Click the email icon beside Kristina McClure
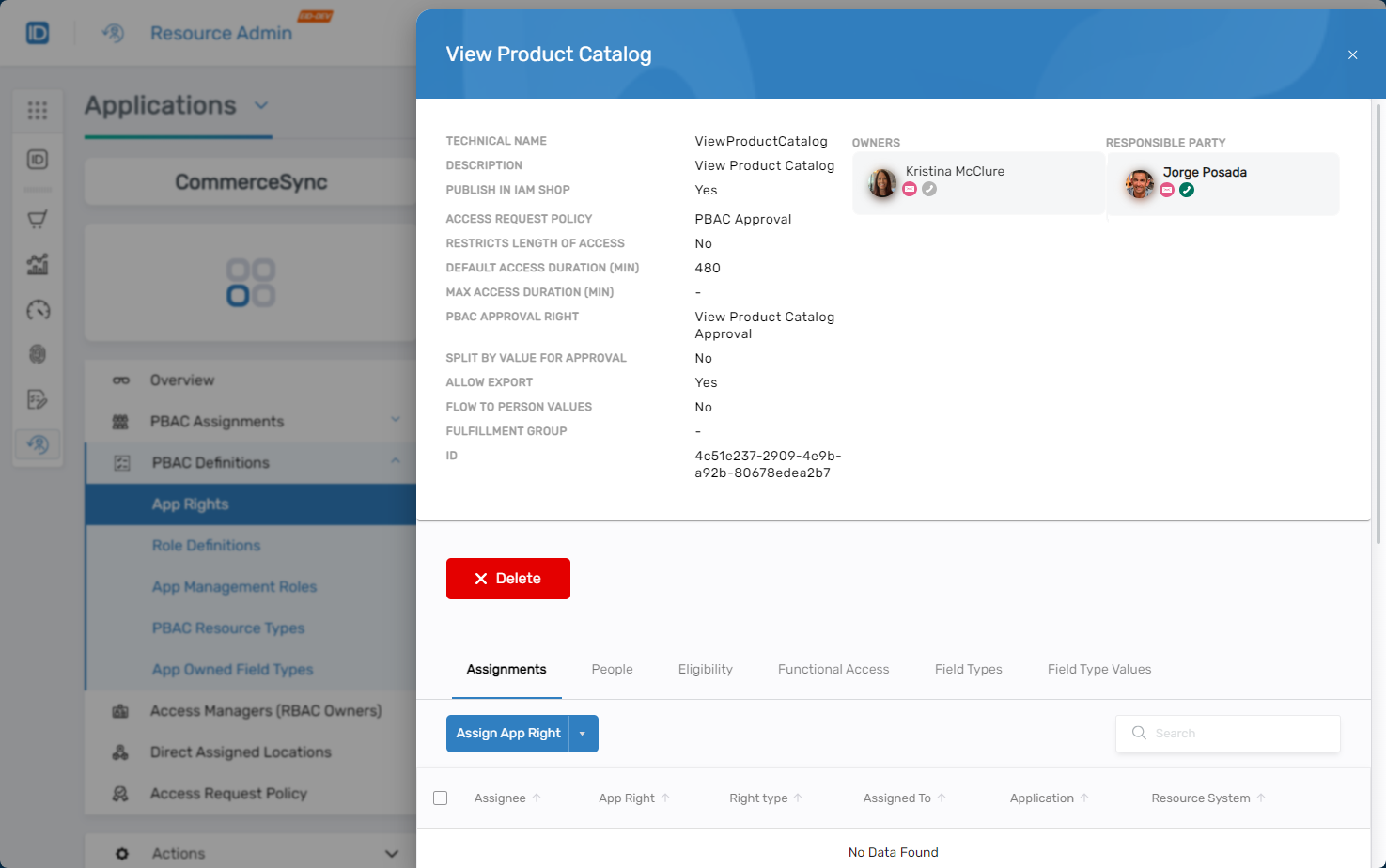 pos(909,188)
